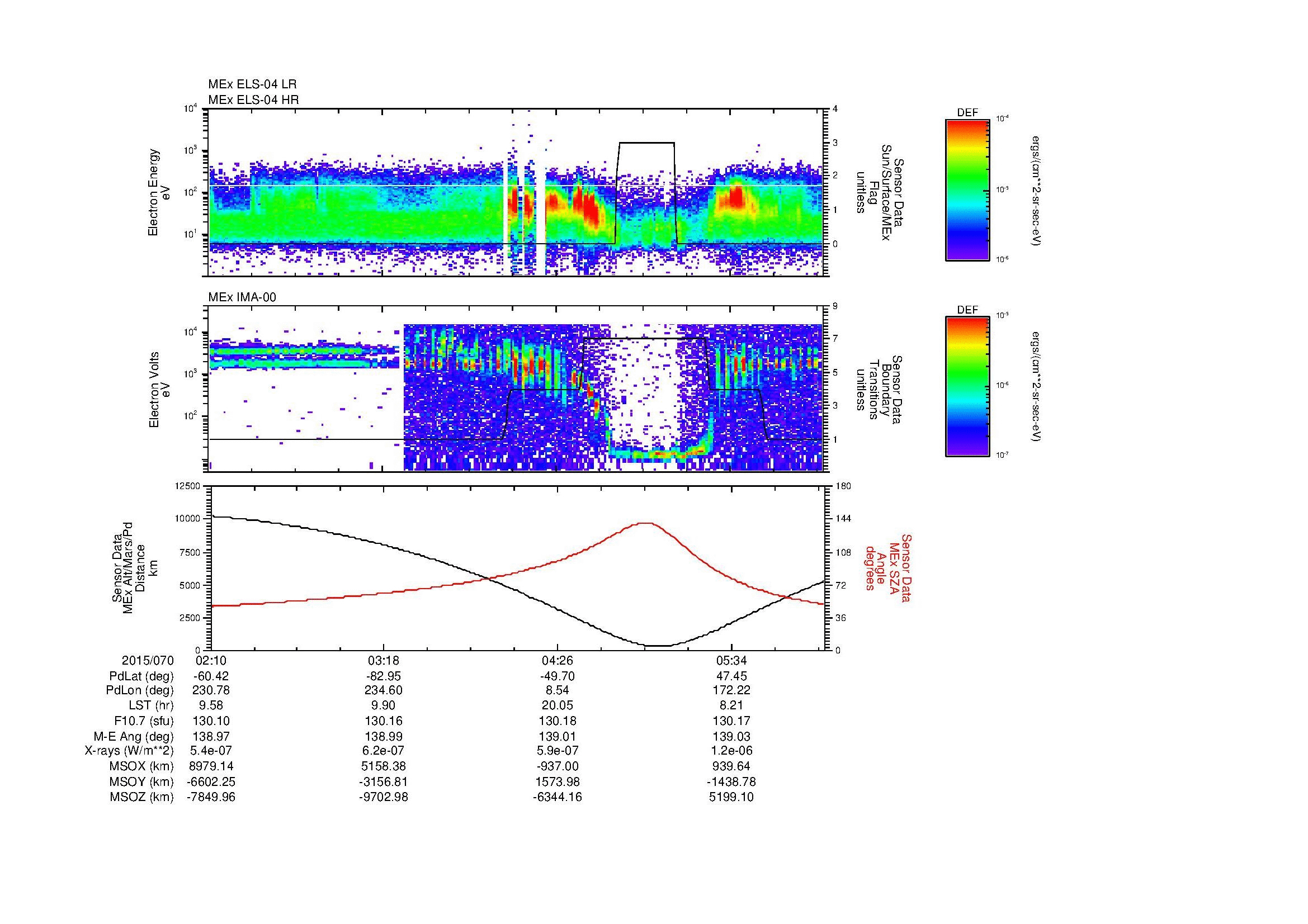Click the F10.7 value 130.18

pos(557,721)
